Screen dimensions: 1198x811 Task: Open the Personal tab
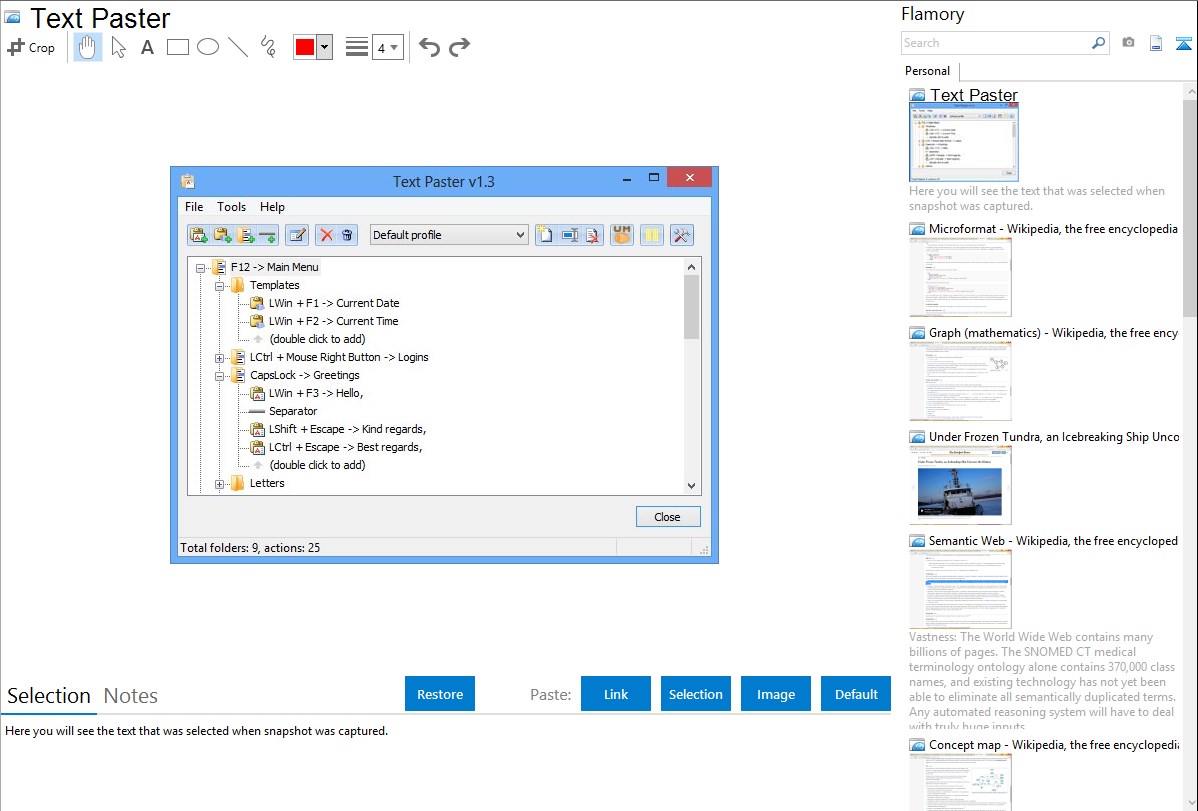click(x=927, y=70)
